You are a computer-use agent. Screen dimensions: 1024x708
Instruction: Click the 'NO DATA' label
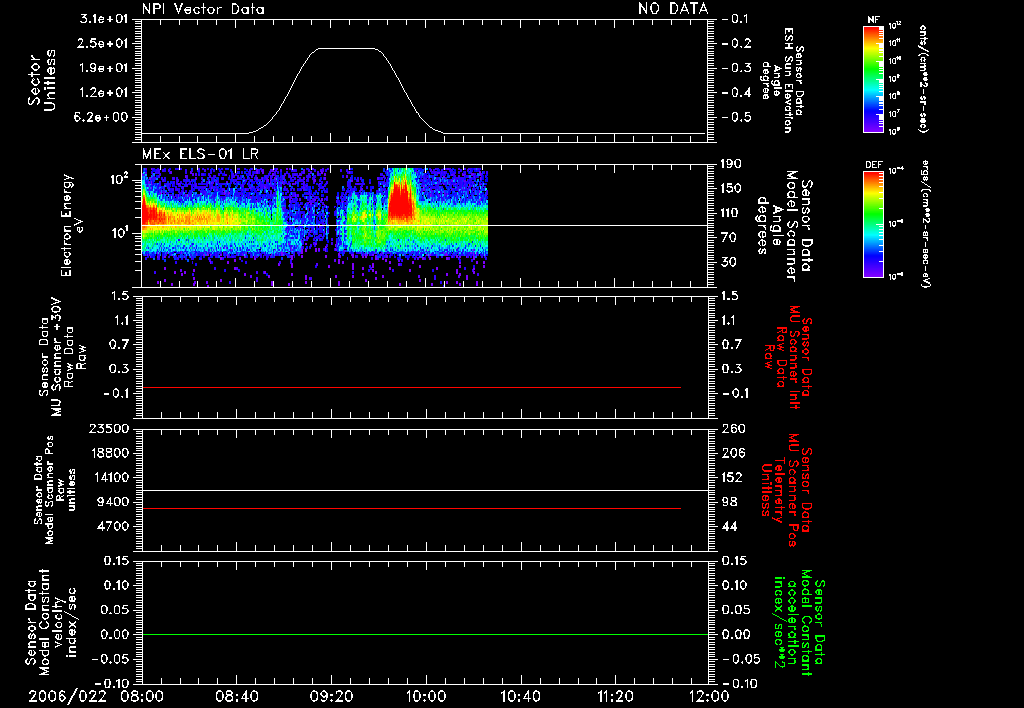(x=673, y=9)
